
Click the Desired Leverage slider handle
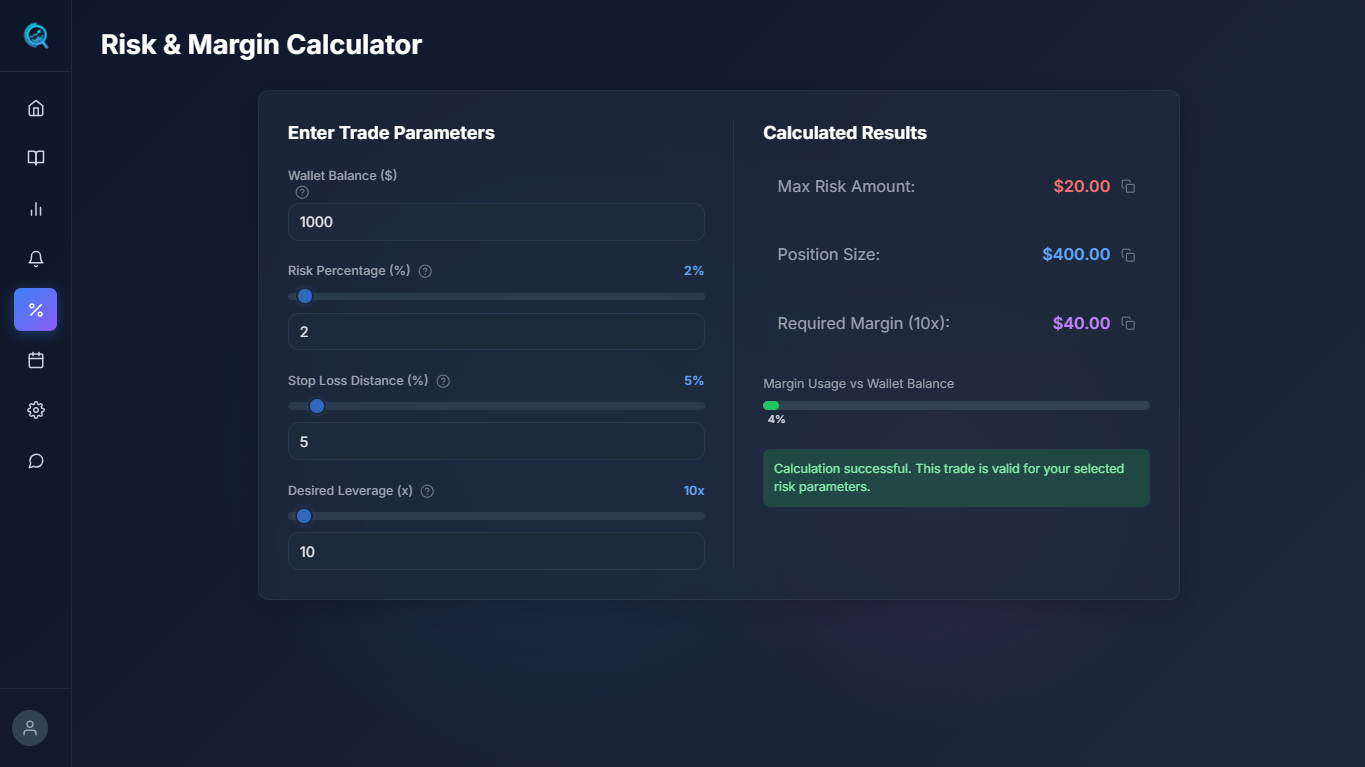coord(304,516)
